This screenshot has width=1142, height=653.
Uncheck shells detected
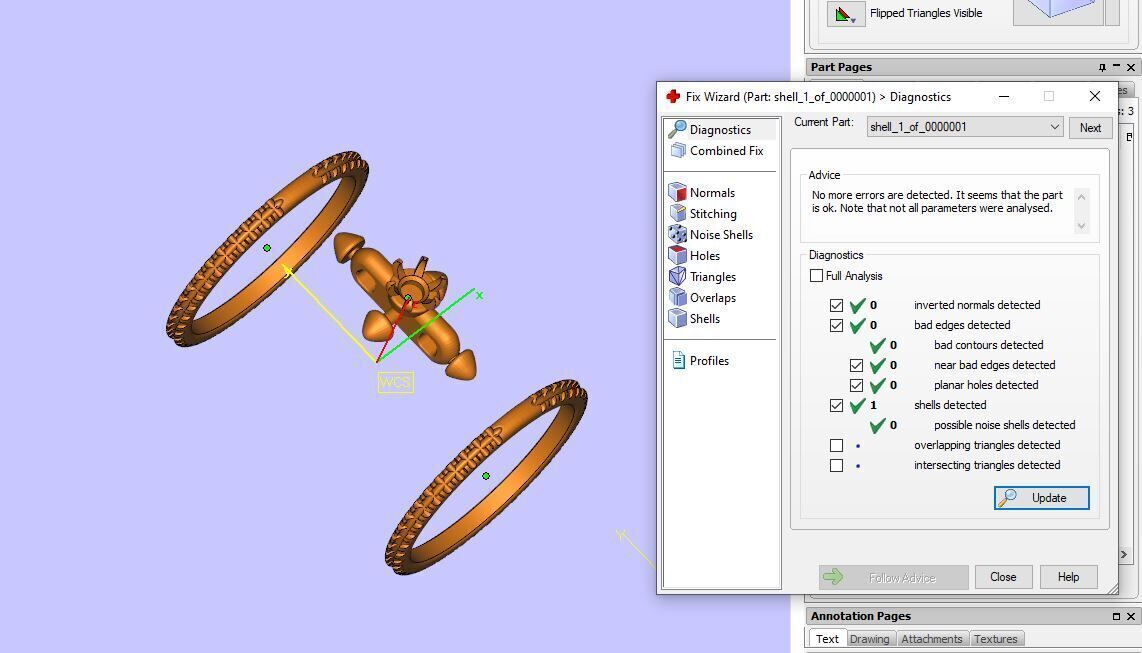[x=836, y=405]
